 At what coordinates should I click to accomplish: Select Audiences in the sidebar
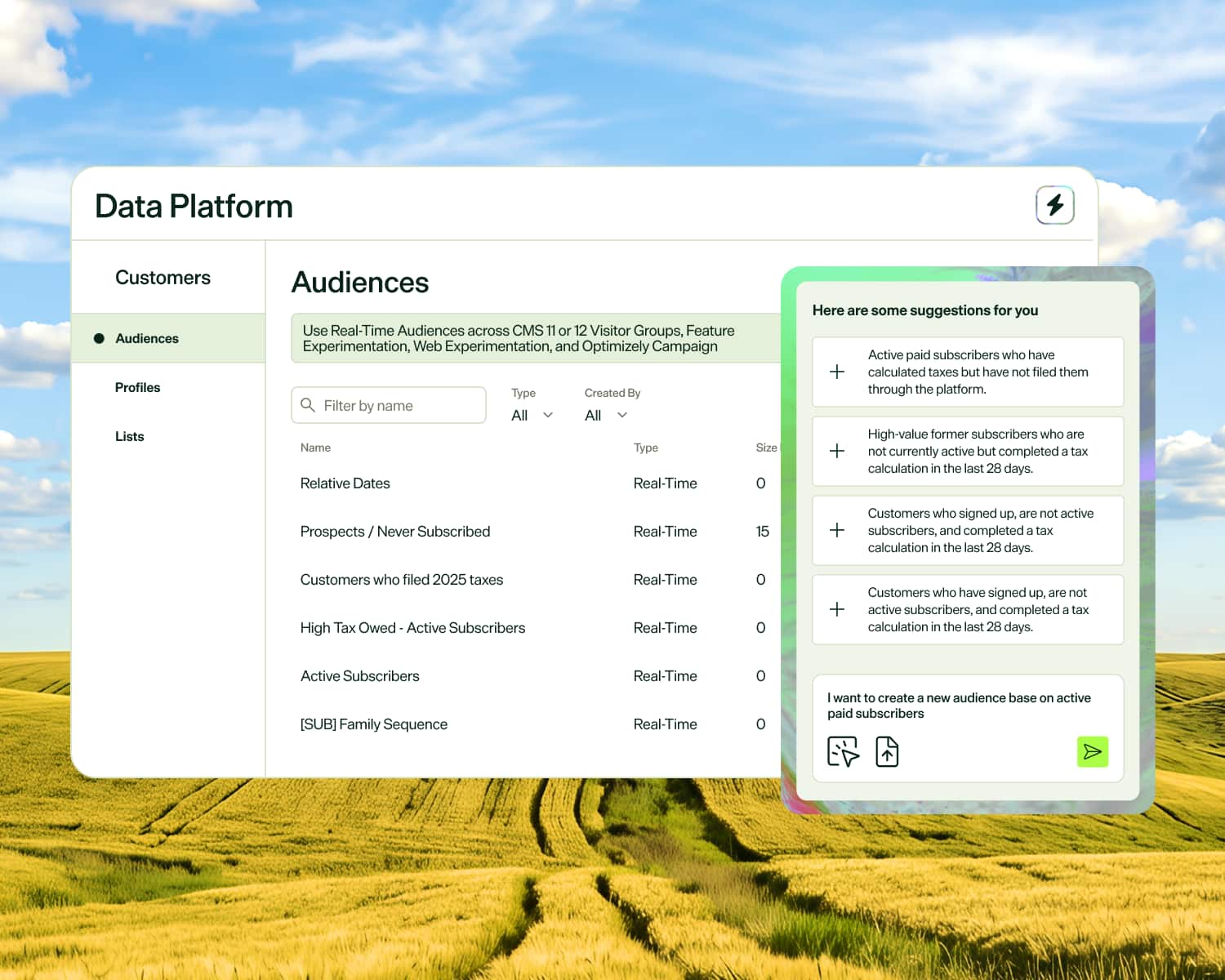tap(168, 338)
